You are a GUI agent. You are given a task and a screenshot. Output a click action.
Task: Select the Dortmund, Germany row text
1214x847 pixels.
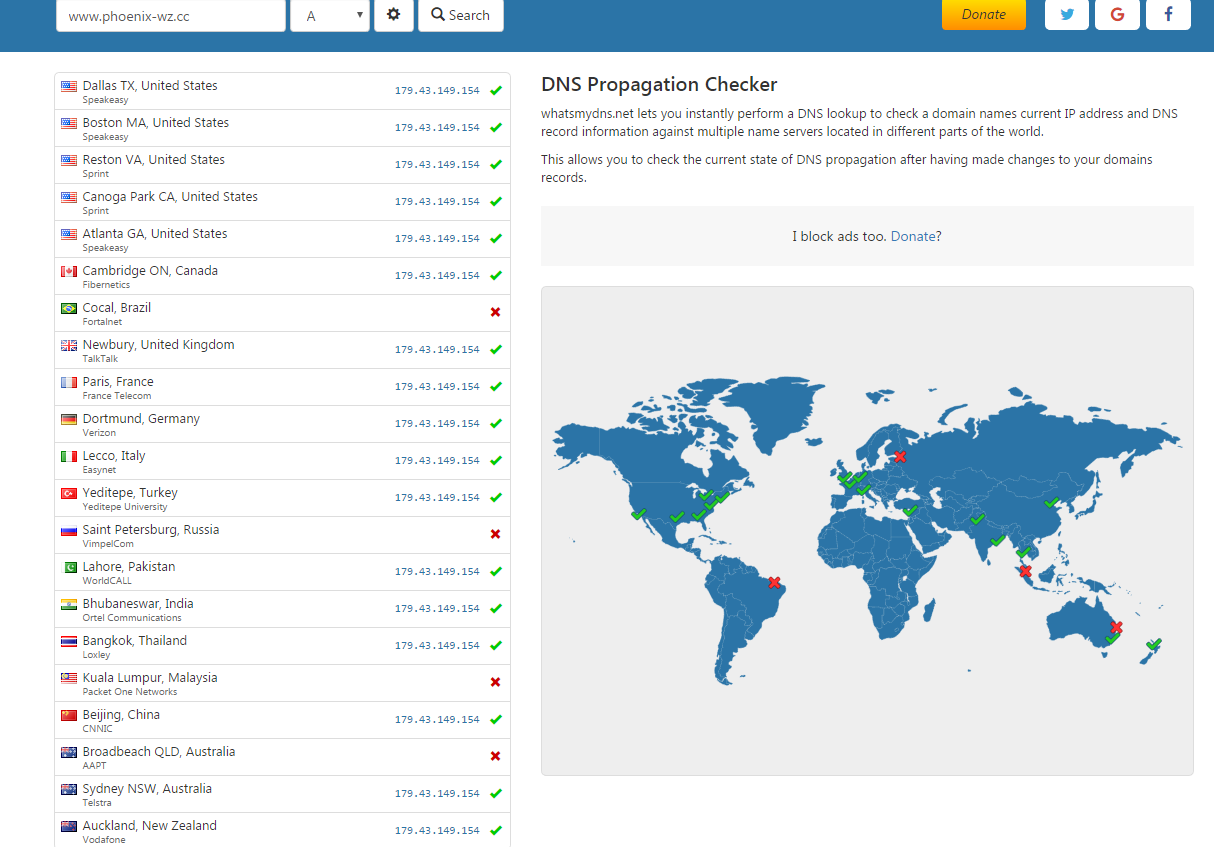pos(141,419)
